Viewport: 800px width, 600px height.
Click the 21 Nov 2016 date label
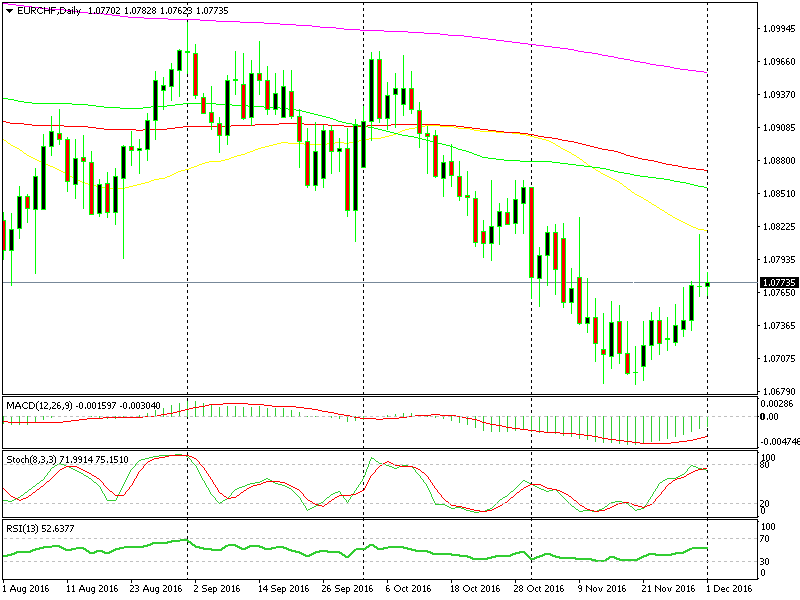coord(668,589)
